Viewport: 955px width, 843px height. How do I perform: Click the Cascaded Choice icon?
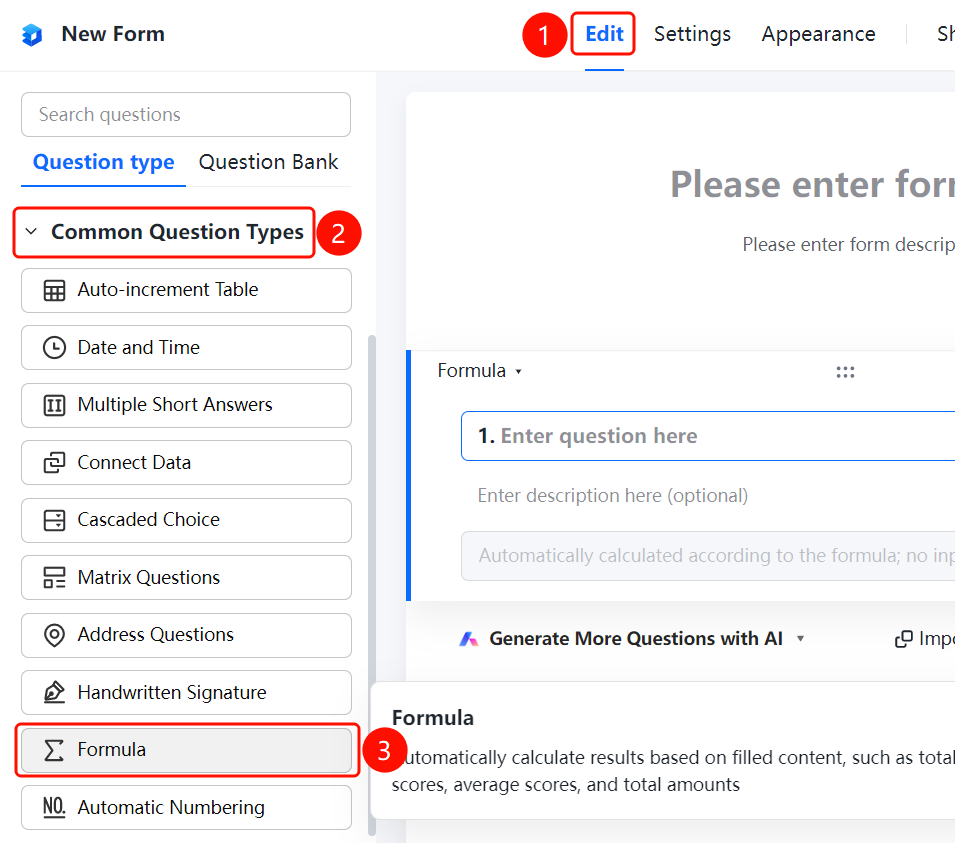tap(54, 520)
